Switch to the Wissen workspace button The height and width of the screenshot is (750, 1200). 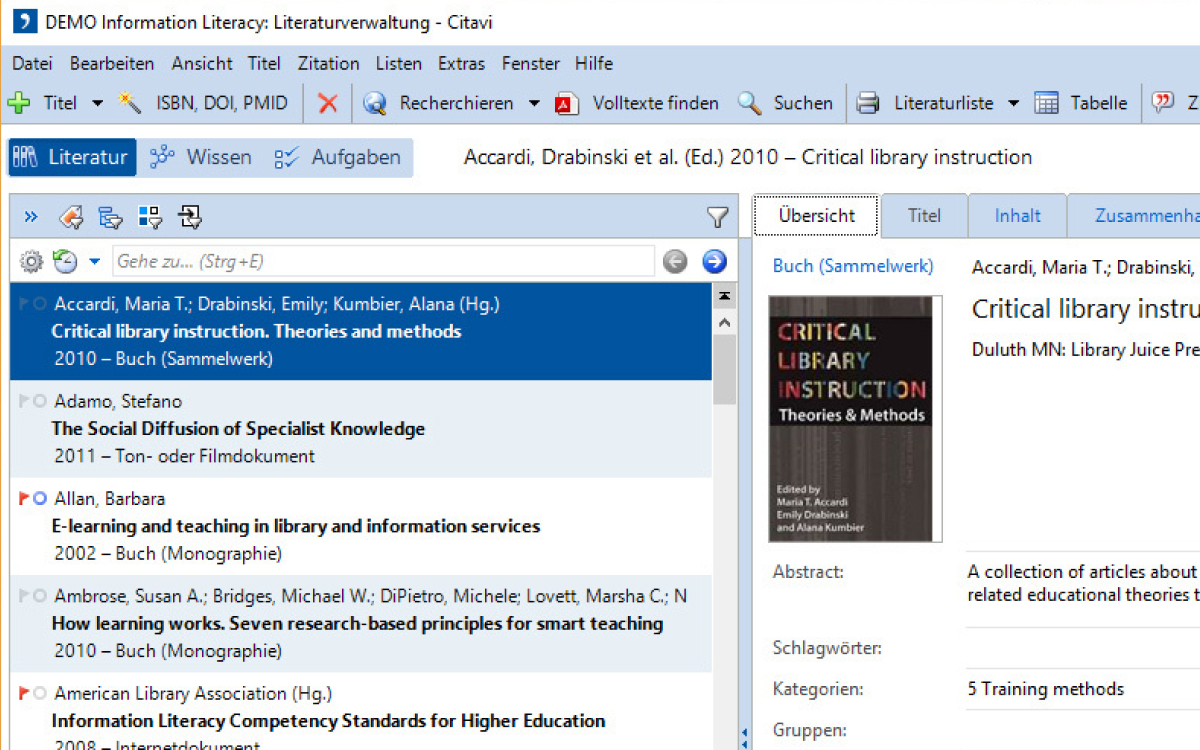click(x=200, y=157)
